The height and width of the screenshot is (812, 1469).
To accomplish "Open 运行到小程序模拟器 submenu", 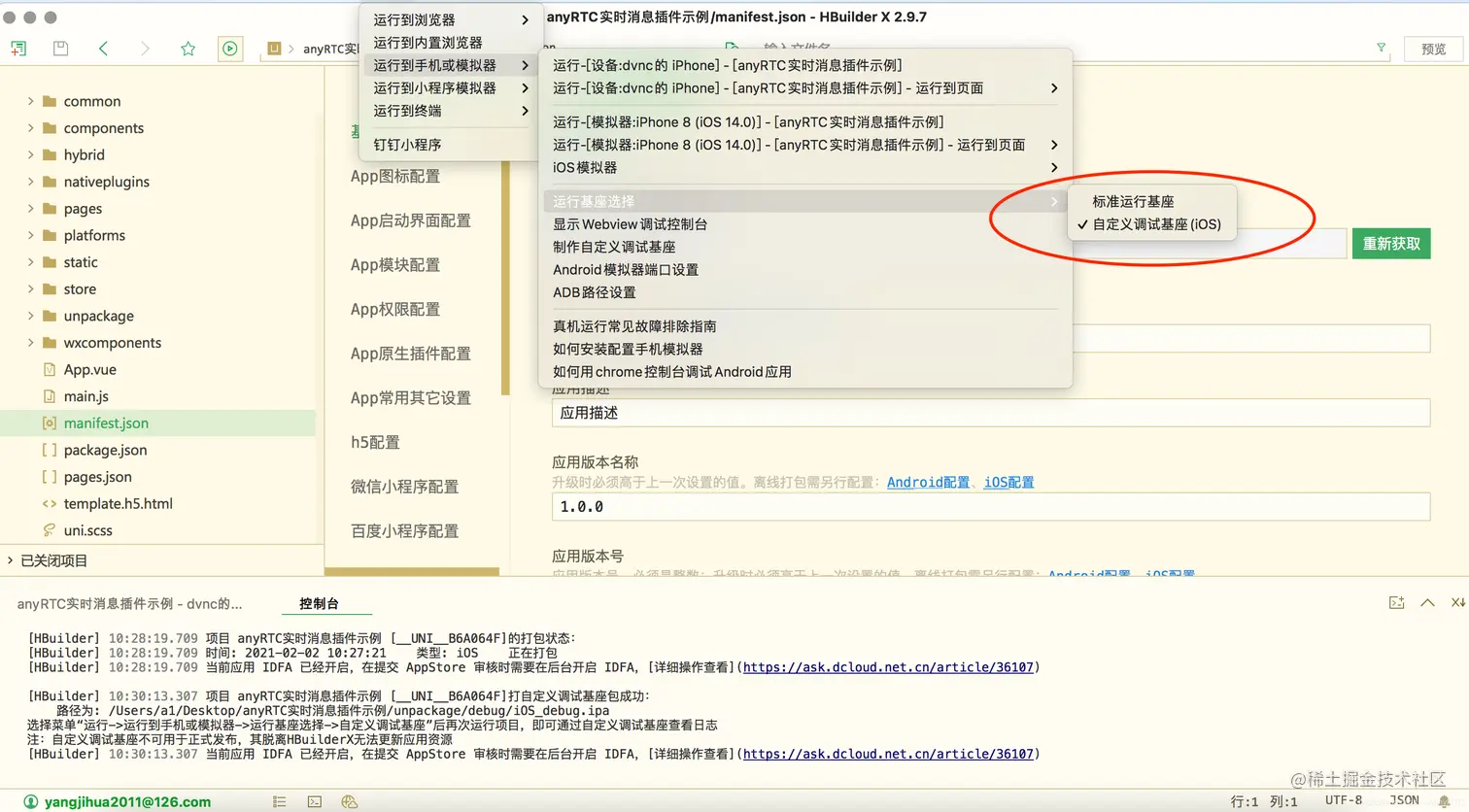I will pos(449,87).
